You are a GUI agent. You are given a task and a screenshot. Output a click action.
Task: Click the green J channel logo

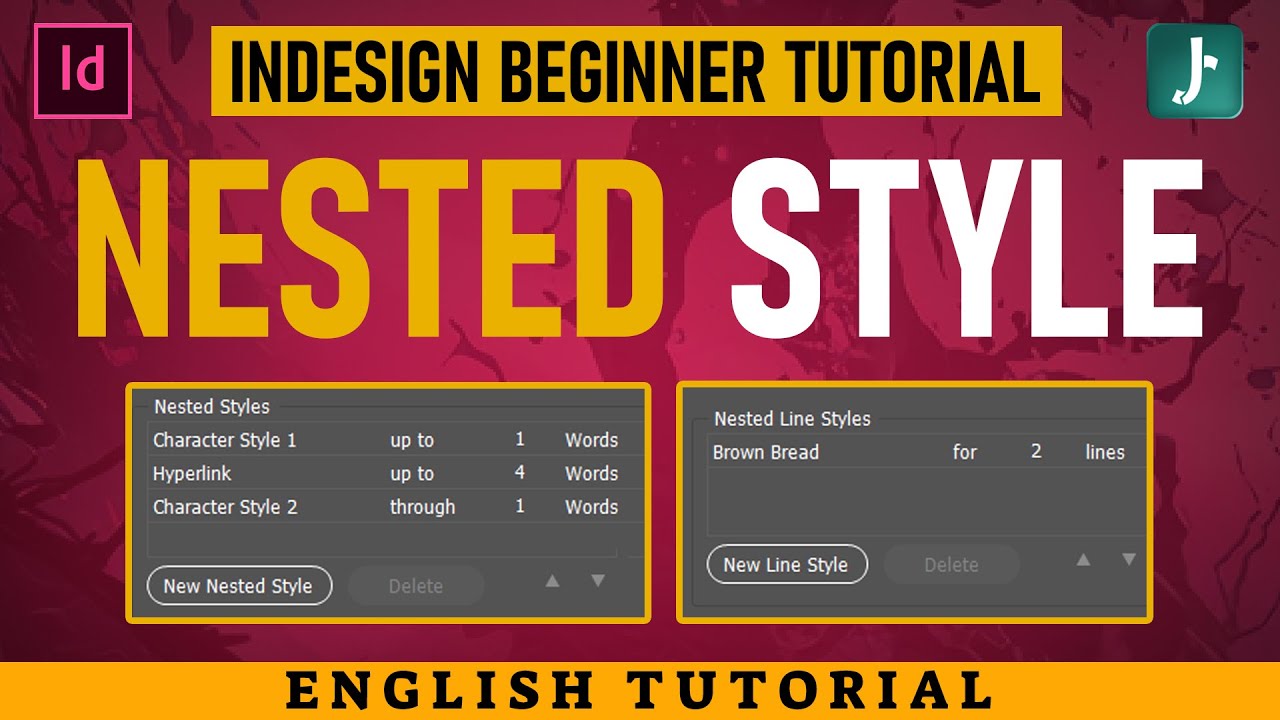[1194, 71]
